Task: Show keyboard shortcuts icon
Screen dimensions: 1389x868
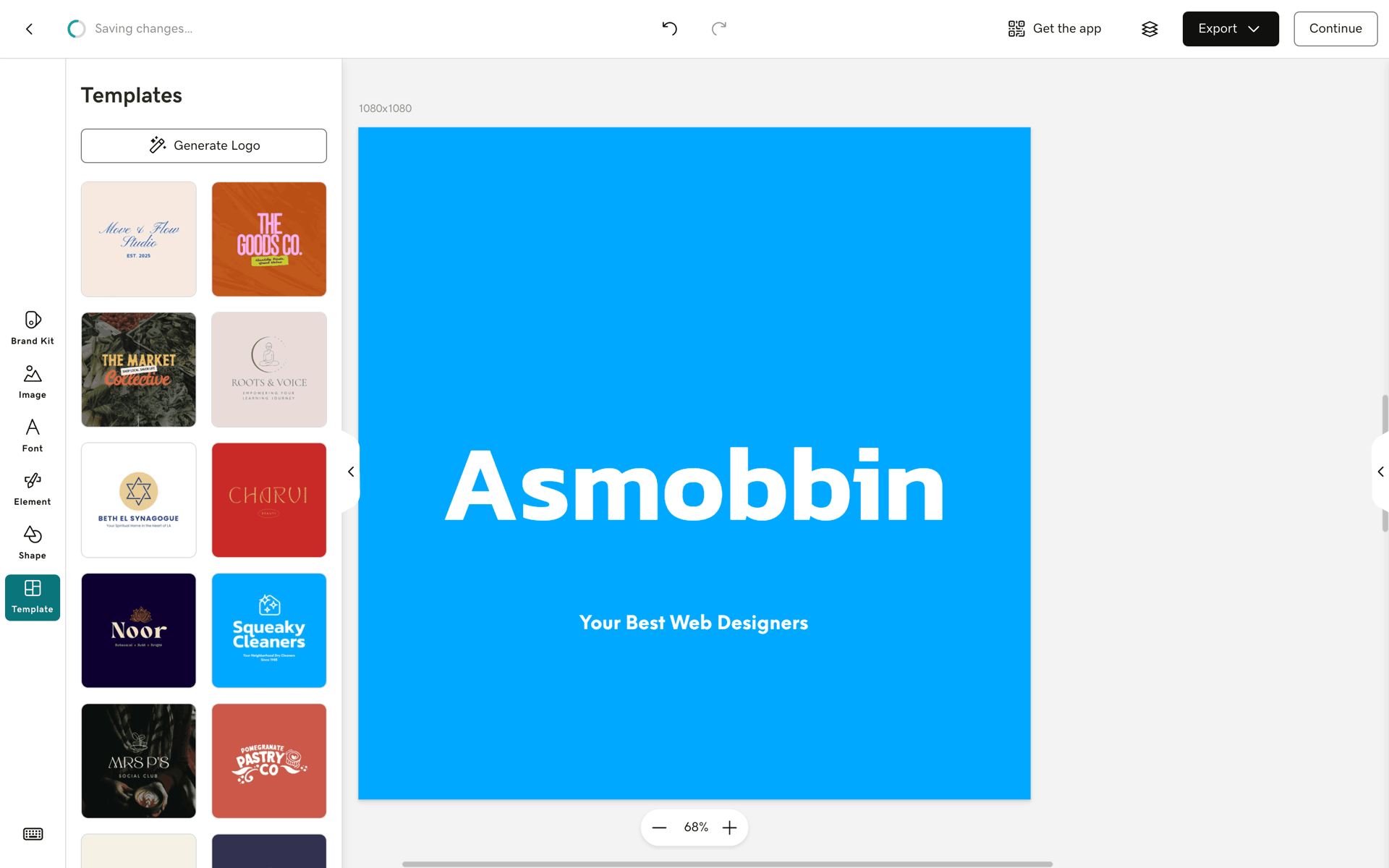Action: click(33, 834)
